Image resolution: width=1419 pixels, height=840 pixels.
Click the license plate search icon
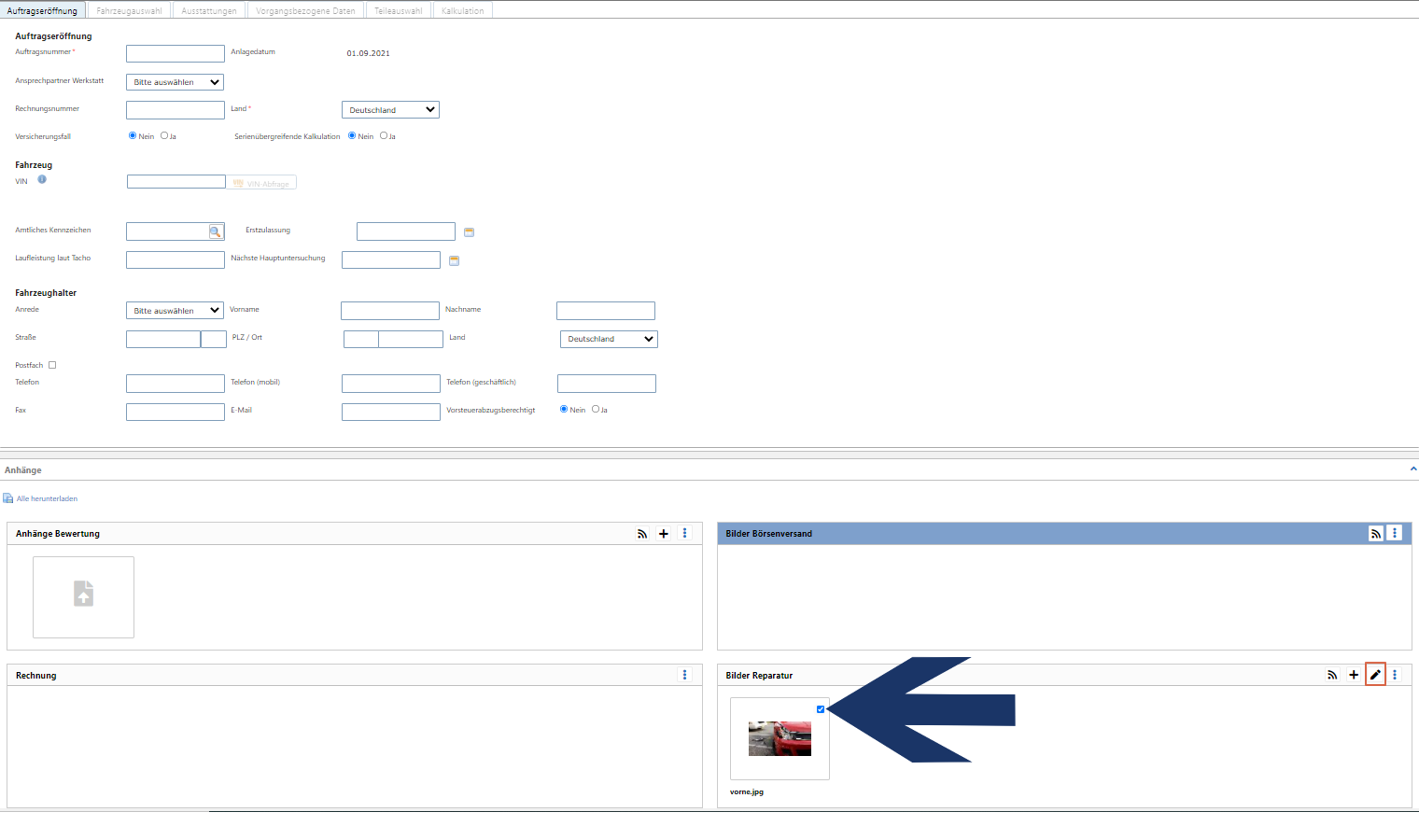coord(216,231)
